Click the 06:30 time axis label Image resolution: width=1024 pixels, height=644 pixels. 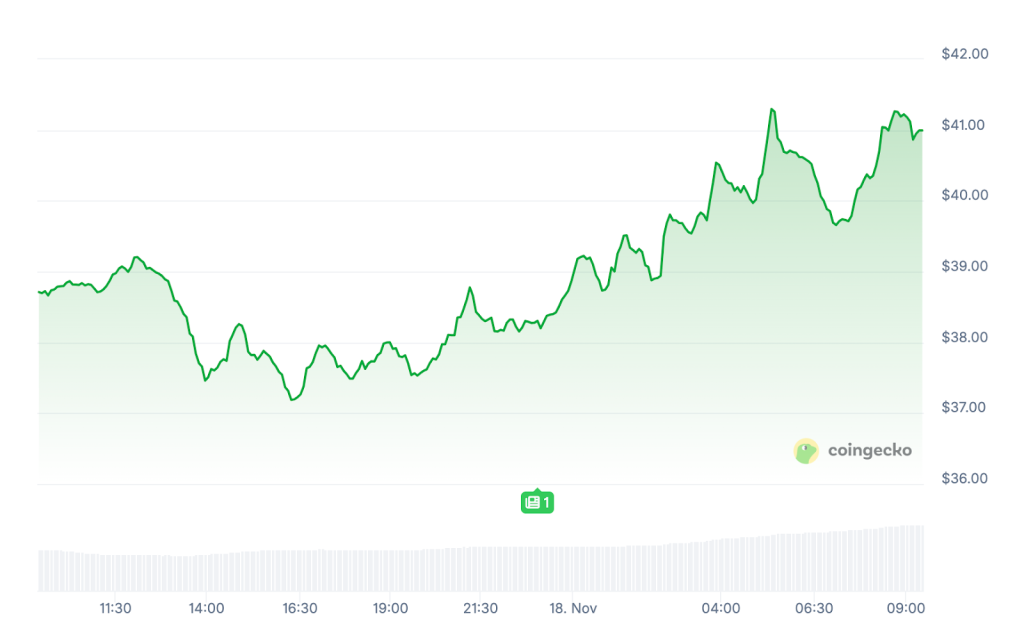point(814,608)
